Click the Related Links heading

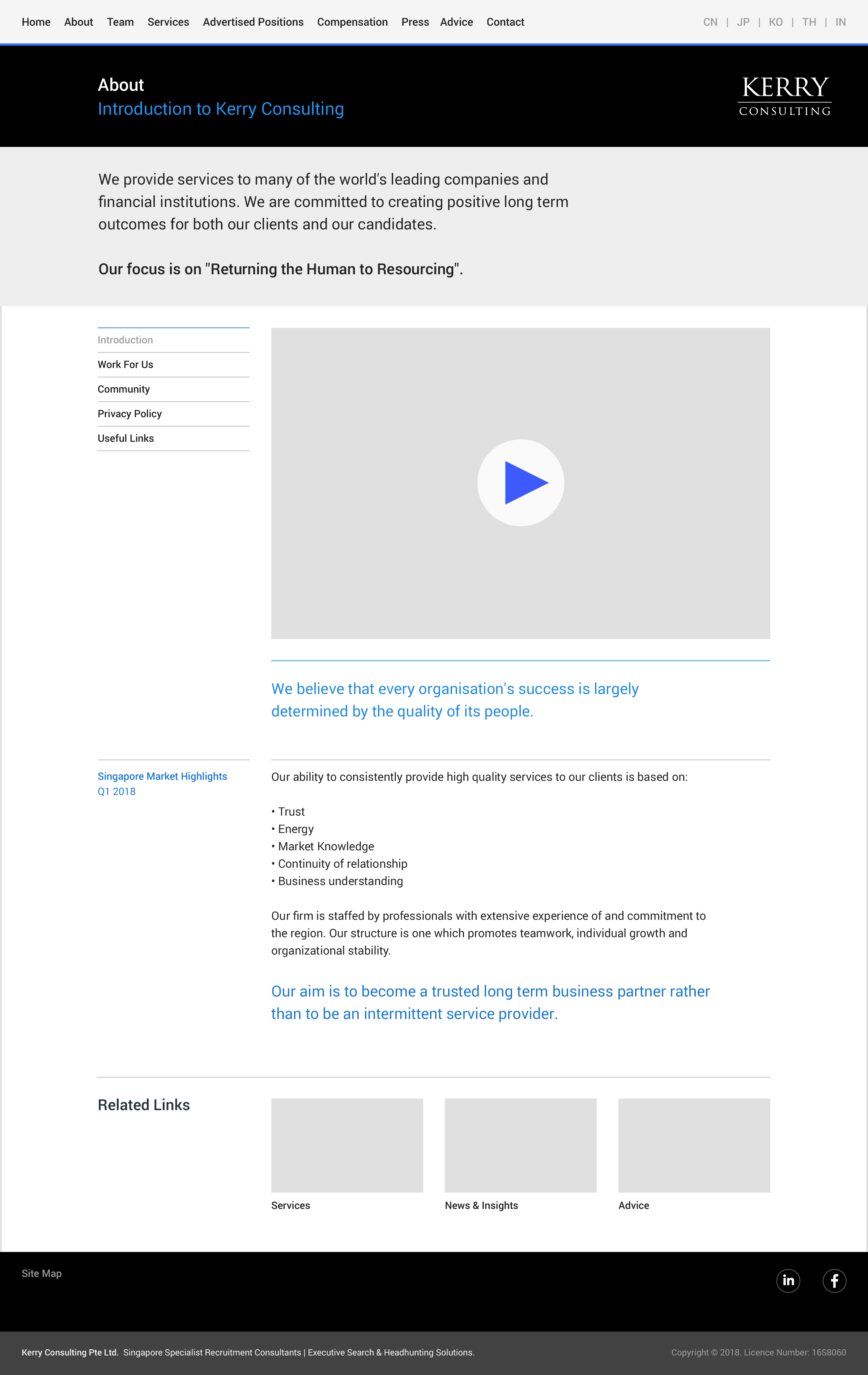point(144,1105)
